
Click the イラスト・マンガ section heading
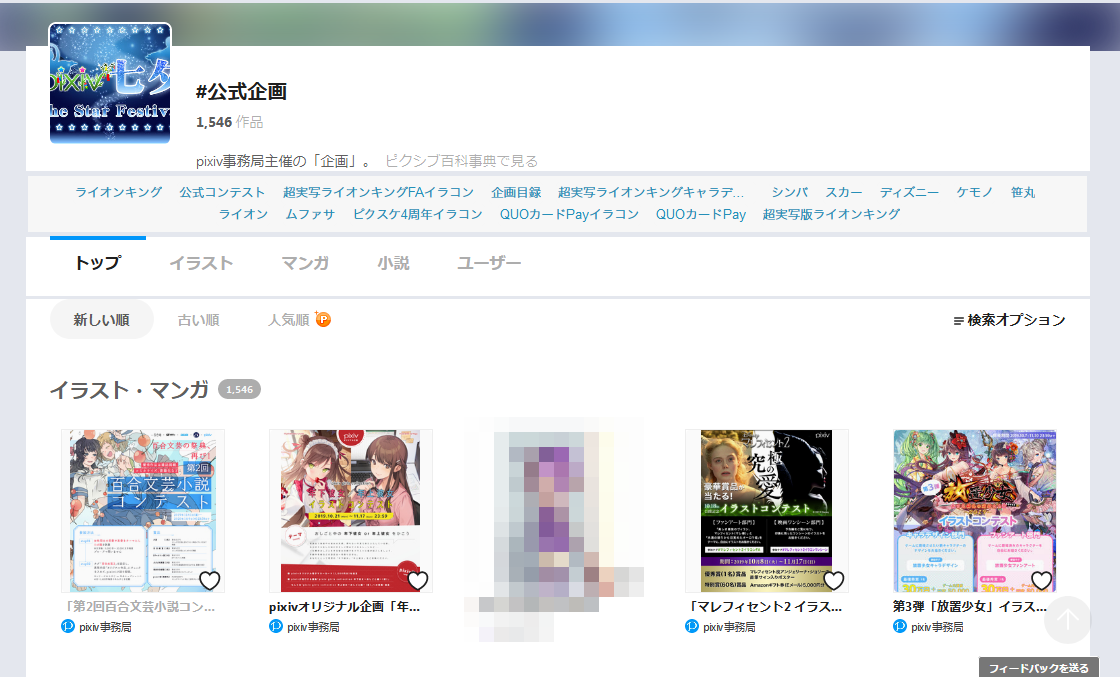[x=129, y=390]
